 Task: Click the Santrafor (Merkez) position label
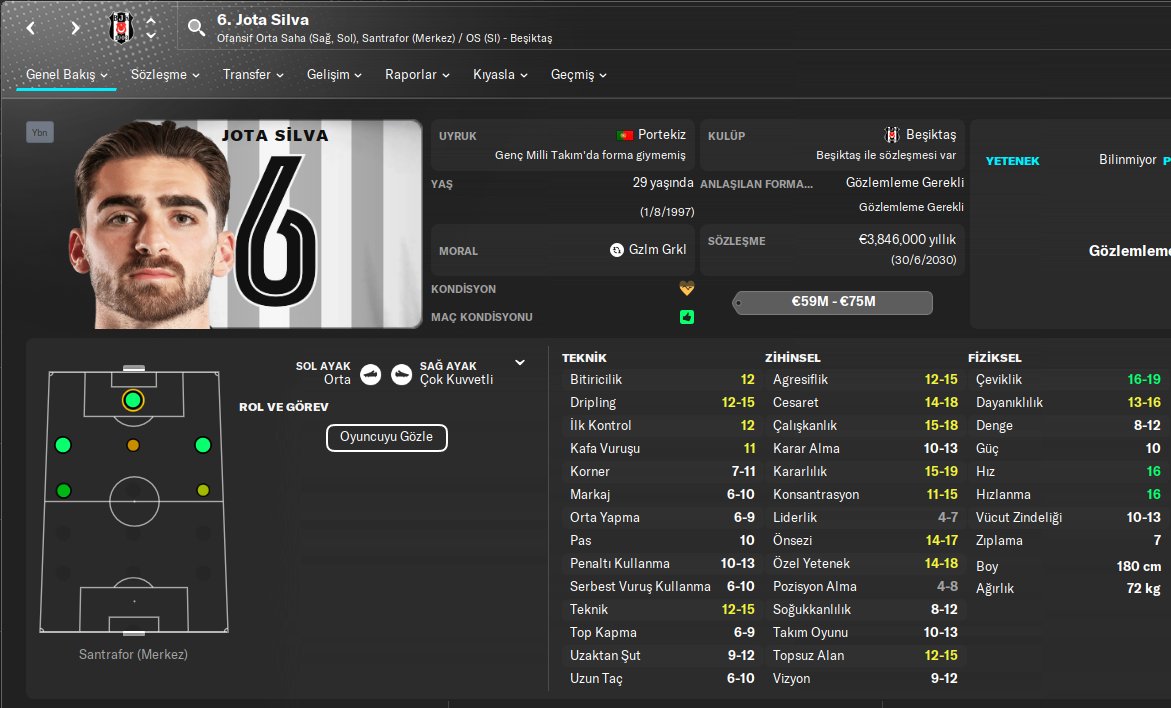133,654
